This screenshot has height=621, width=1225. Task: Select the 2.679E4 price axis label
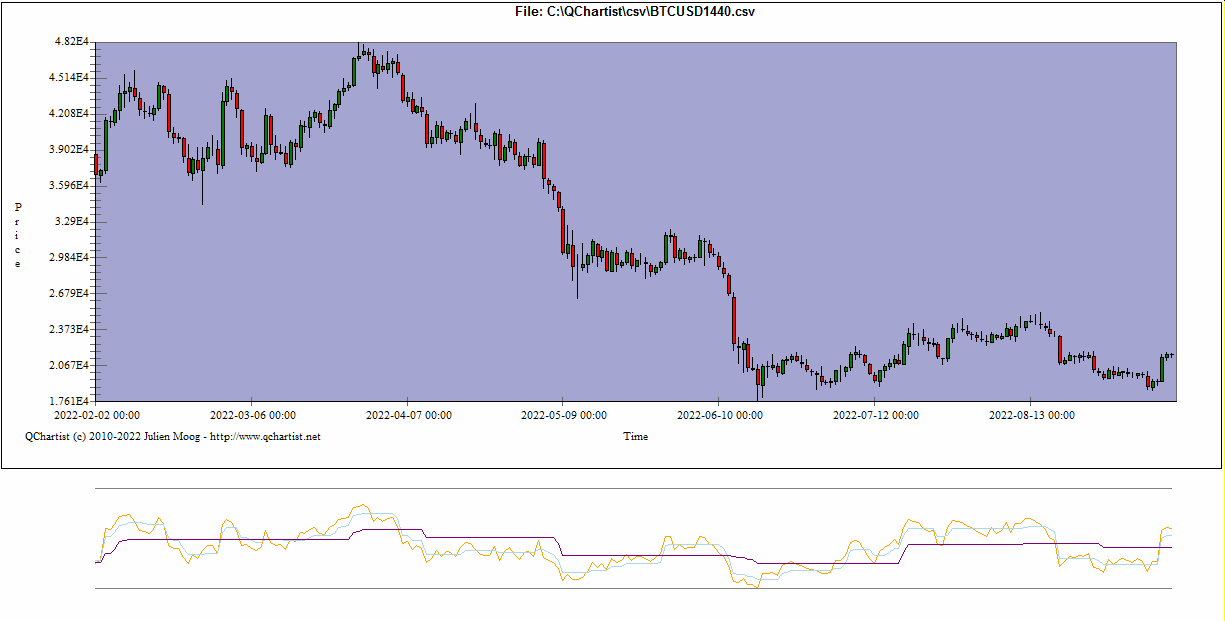pyautogui.click(x=71, y=294)
